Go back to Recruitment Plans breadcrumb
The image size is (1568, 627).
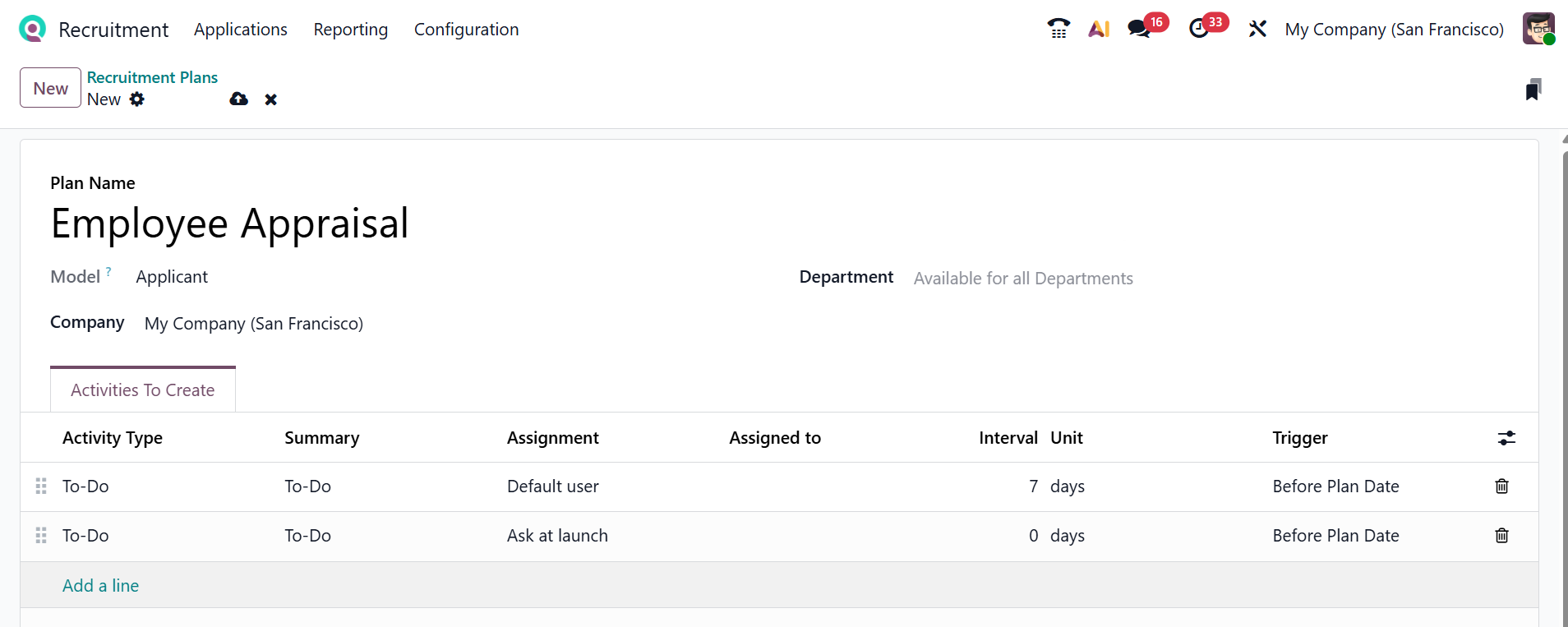point(152,77)
